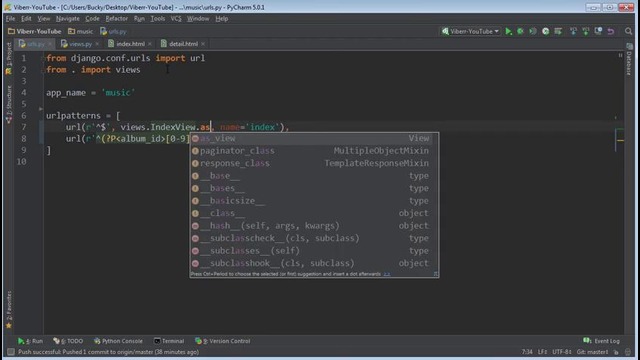Screen dimensions: 640x360
Task: Open the Edit menu
Action: [x=26, y=19]
